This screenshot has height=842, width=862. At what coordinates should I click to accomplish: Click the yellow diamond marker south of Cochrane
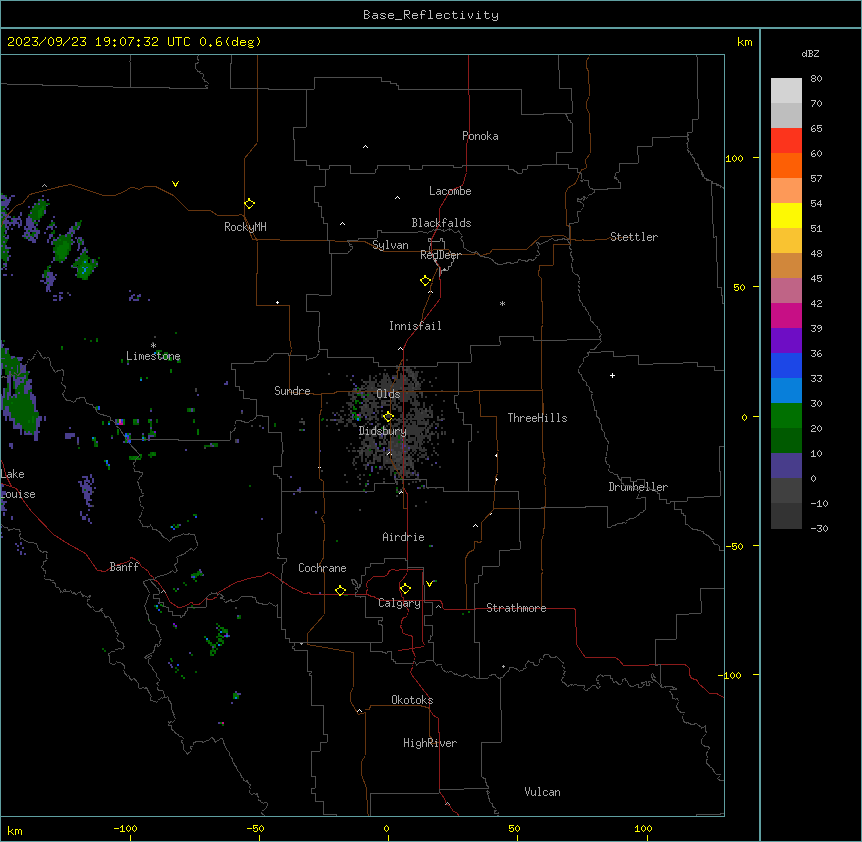click(340, 590)
